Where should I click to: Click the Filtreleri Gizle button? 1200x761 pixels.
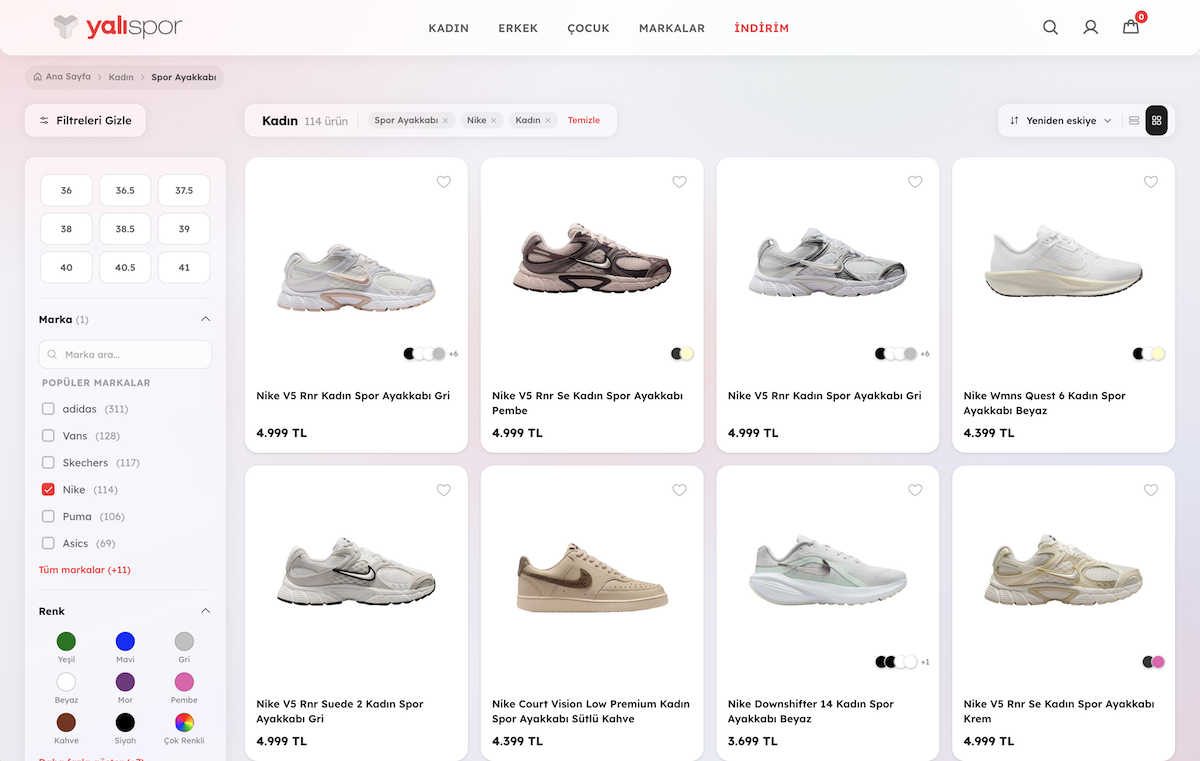(85, 121)
